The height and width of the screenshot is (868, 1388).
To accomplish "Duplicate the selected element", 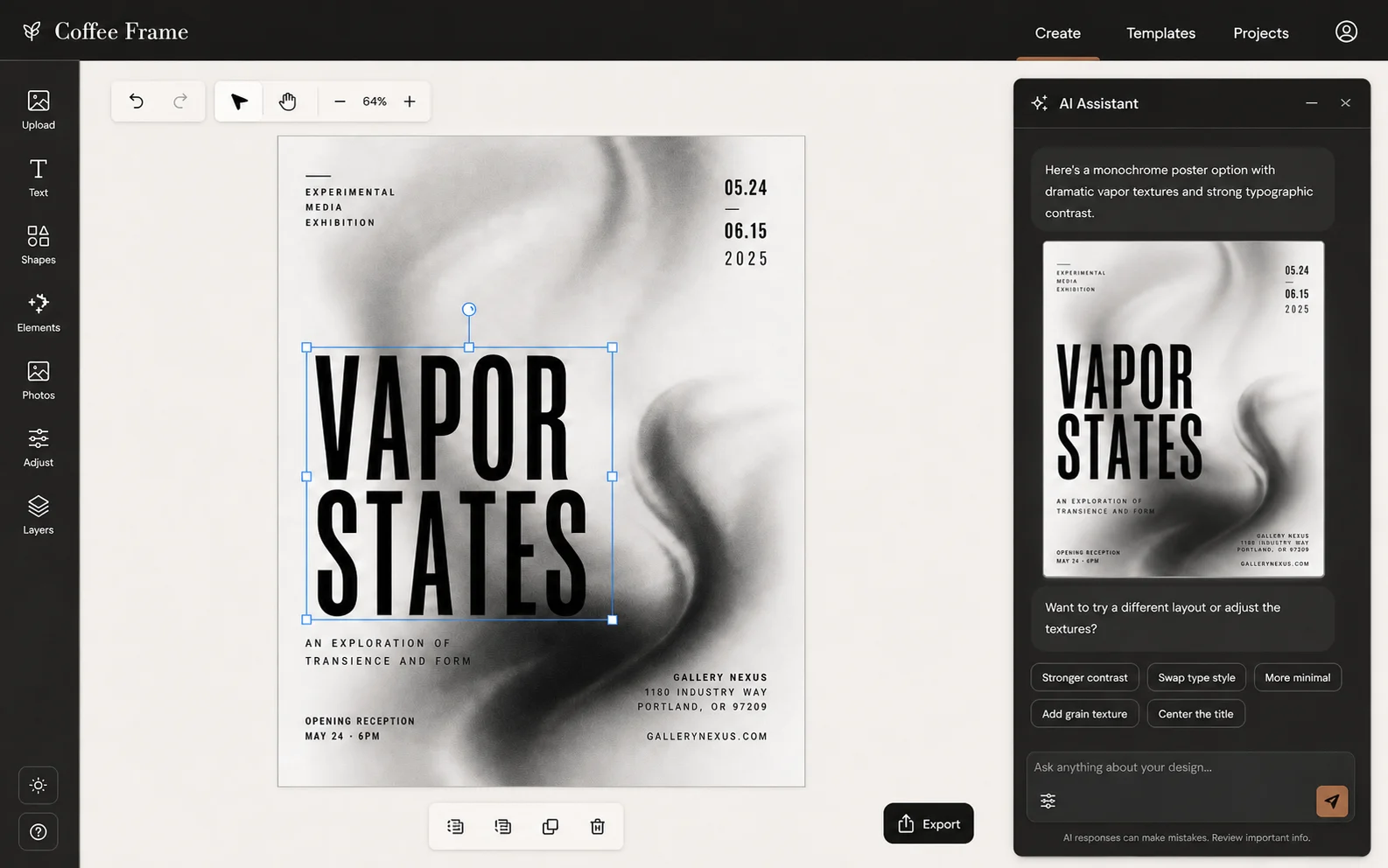I will click(x=550, y=826).
